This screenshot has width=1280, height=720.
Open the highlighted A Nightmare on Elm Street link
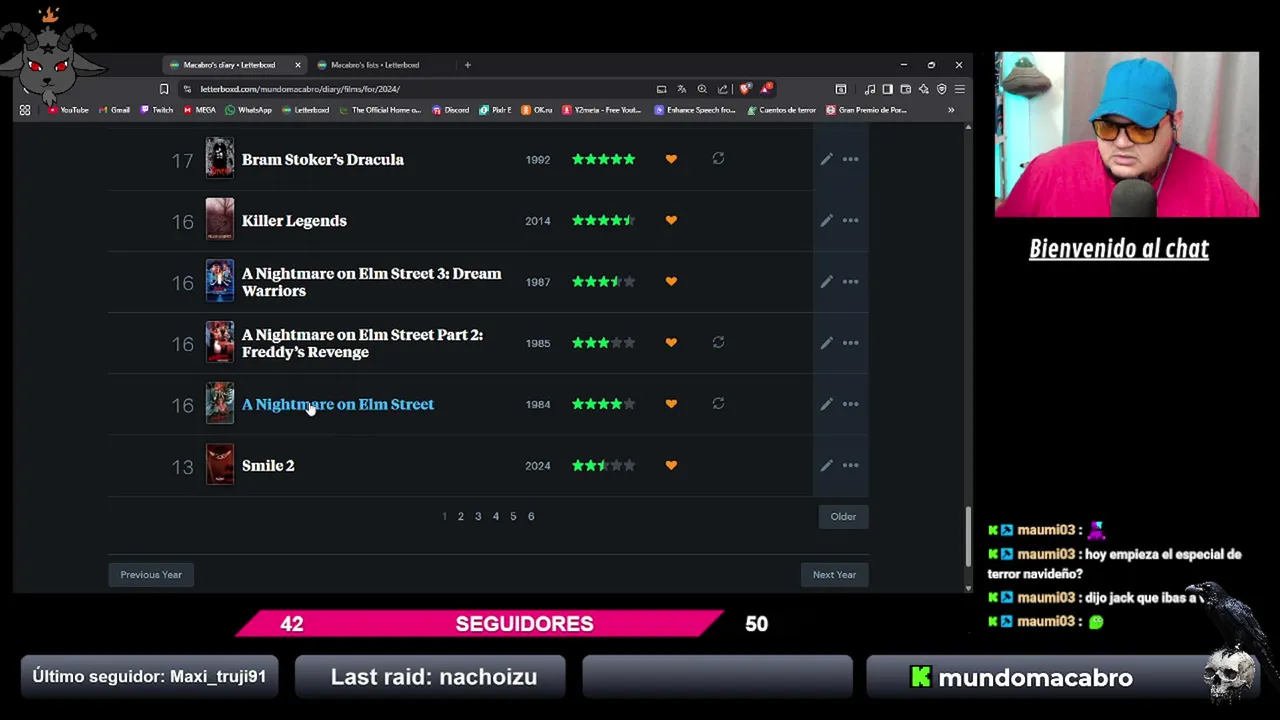(x=338, y=404)
